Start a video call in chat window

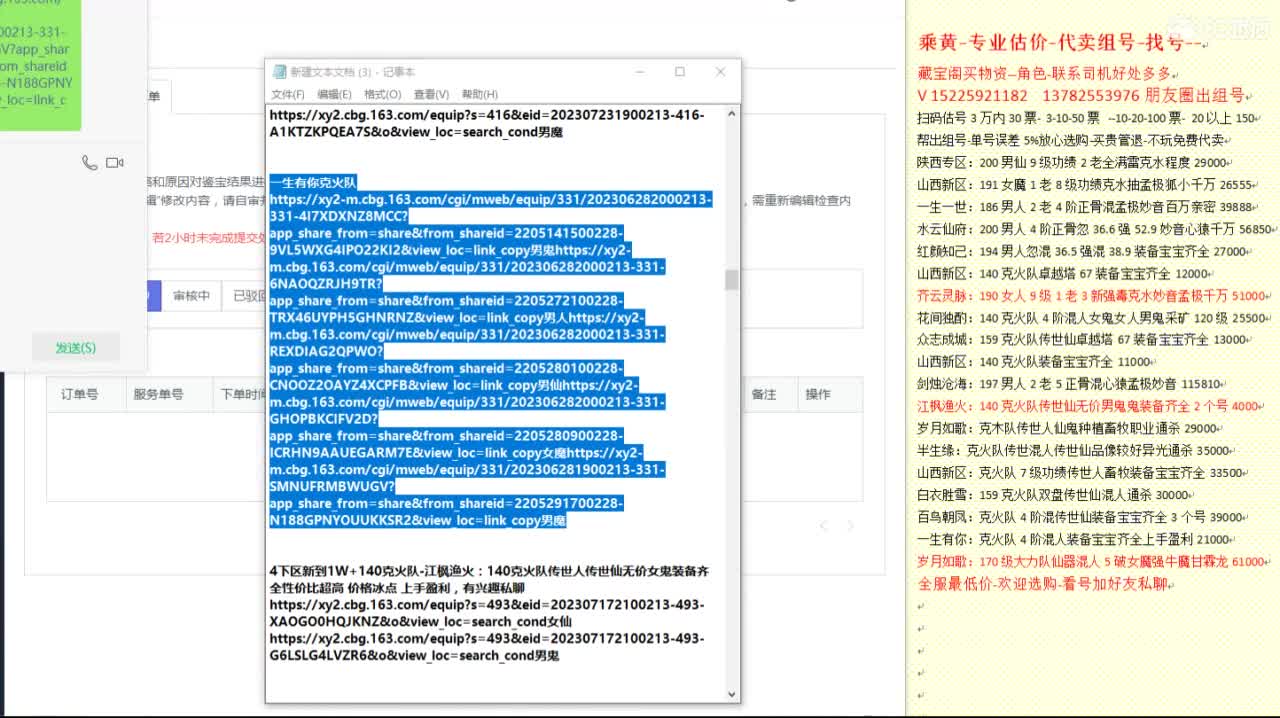115,162
